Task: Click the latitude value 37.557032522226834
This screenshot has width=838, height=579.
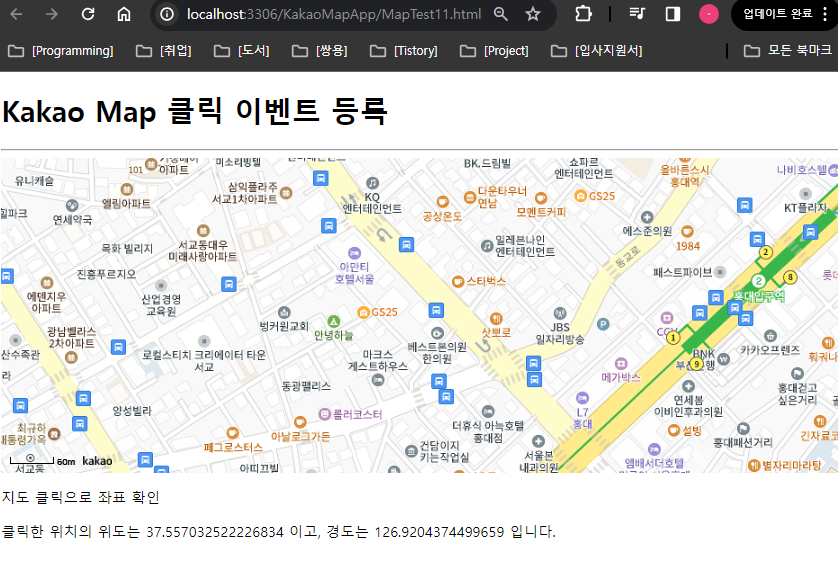Action: point(215,532)
